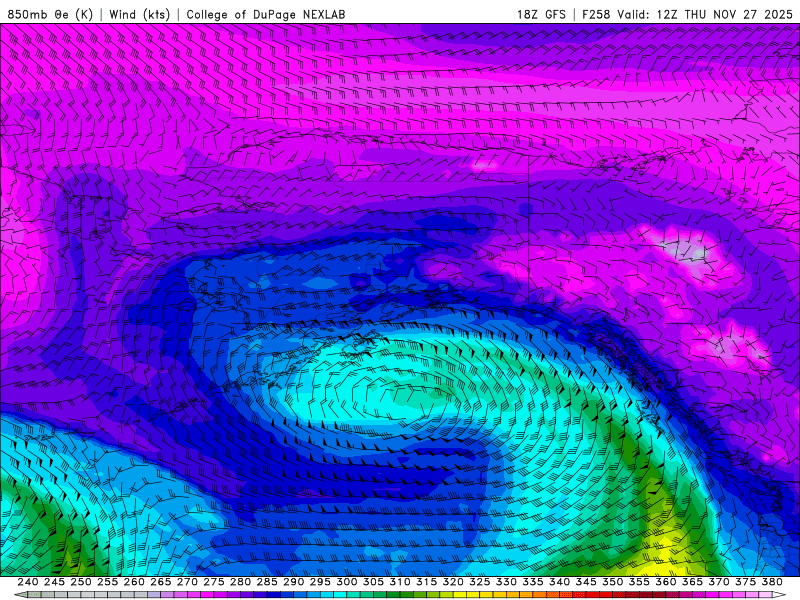Click the 370 color scale label

click(x=719, y=582)
